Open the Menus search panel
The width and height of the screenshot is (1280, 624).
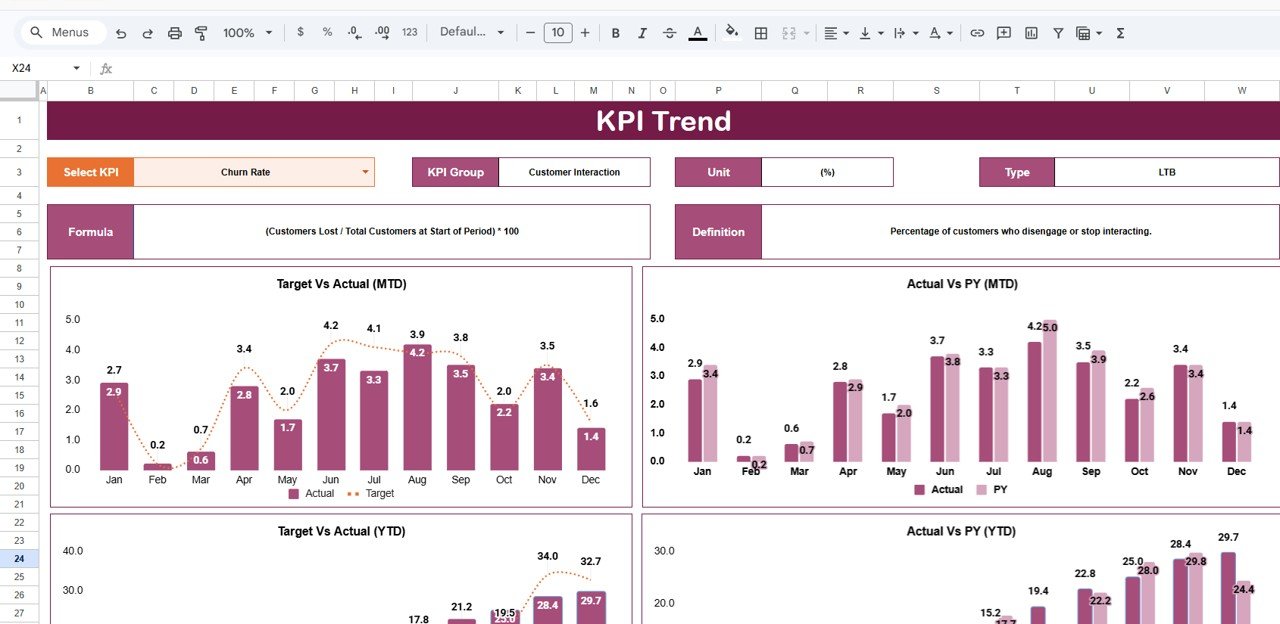point(62,32)
